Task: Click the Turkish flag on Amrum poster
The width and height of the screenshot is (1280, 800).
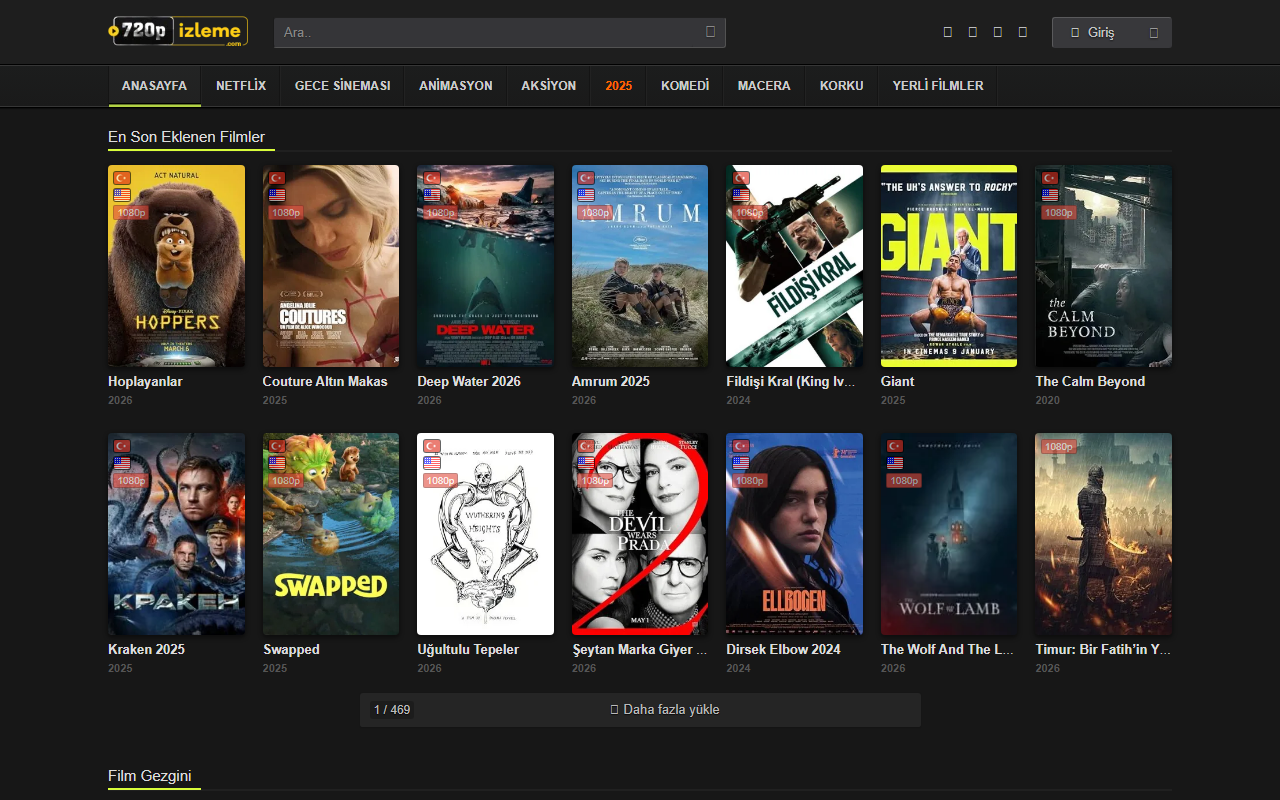Action: (x=585, y=178)
